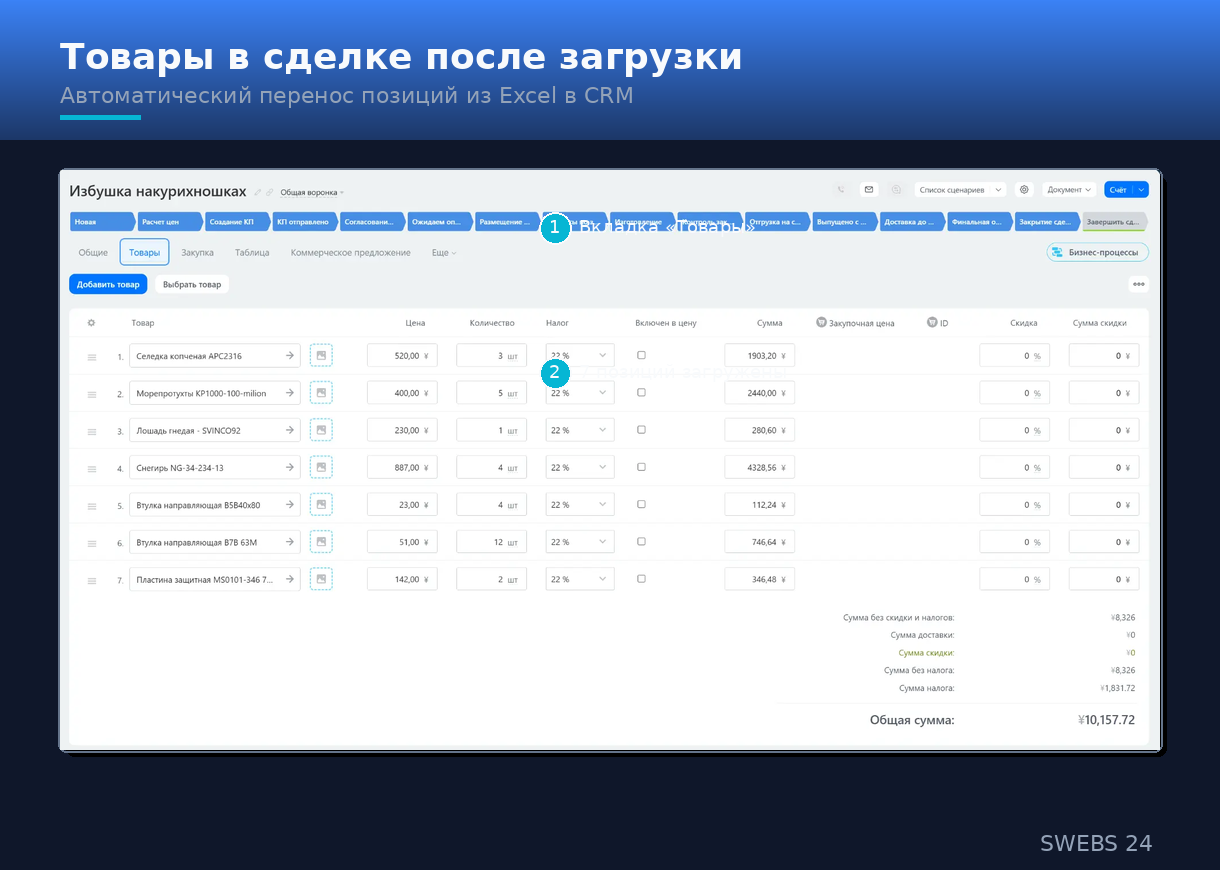The height and width of the screenshot is (870, 1220).
Task: Click image placeholder for Лошадь гнедая
Action: pyautogui.click(x=321, y=430)
